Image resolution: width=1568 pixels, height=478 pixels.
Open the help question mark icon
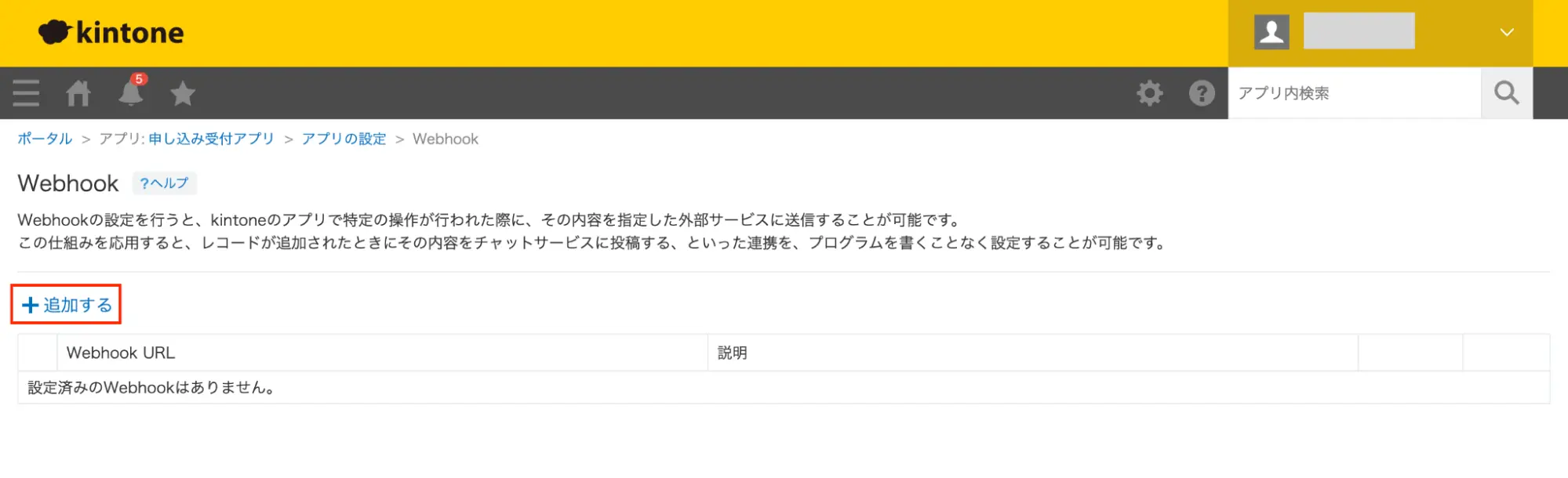(1202, 93)
